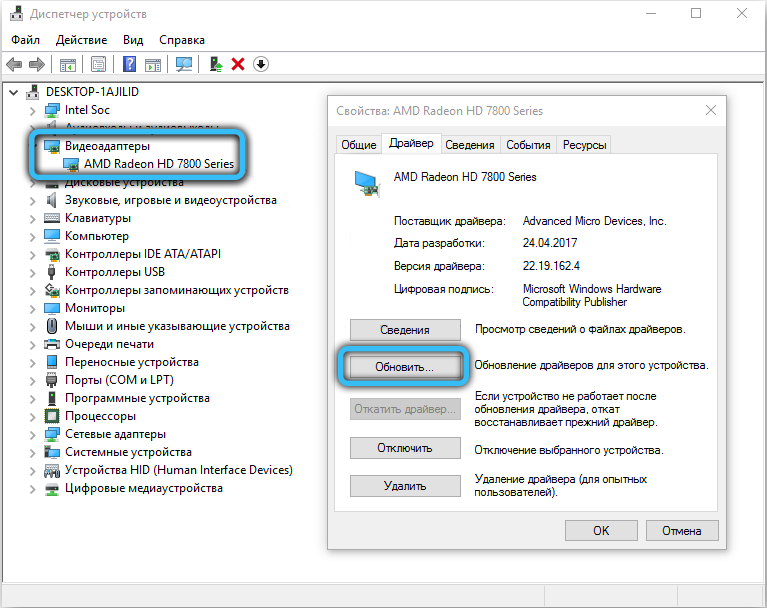
Task: Select Контроллеры запоминающих устройств item
Action: (x=177, y=290)
